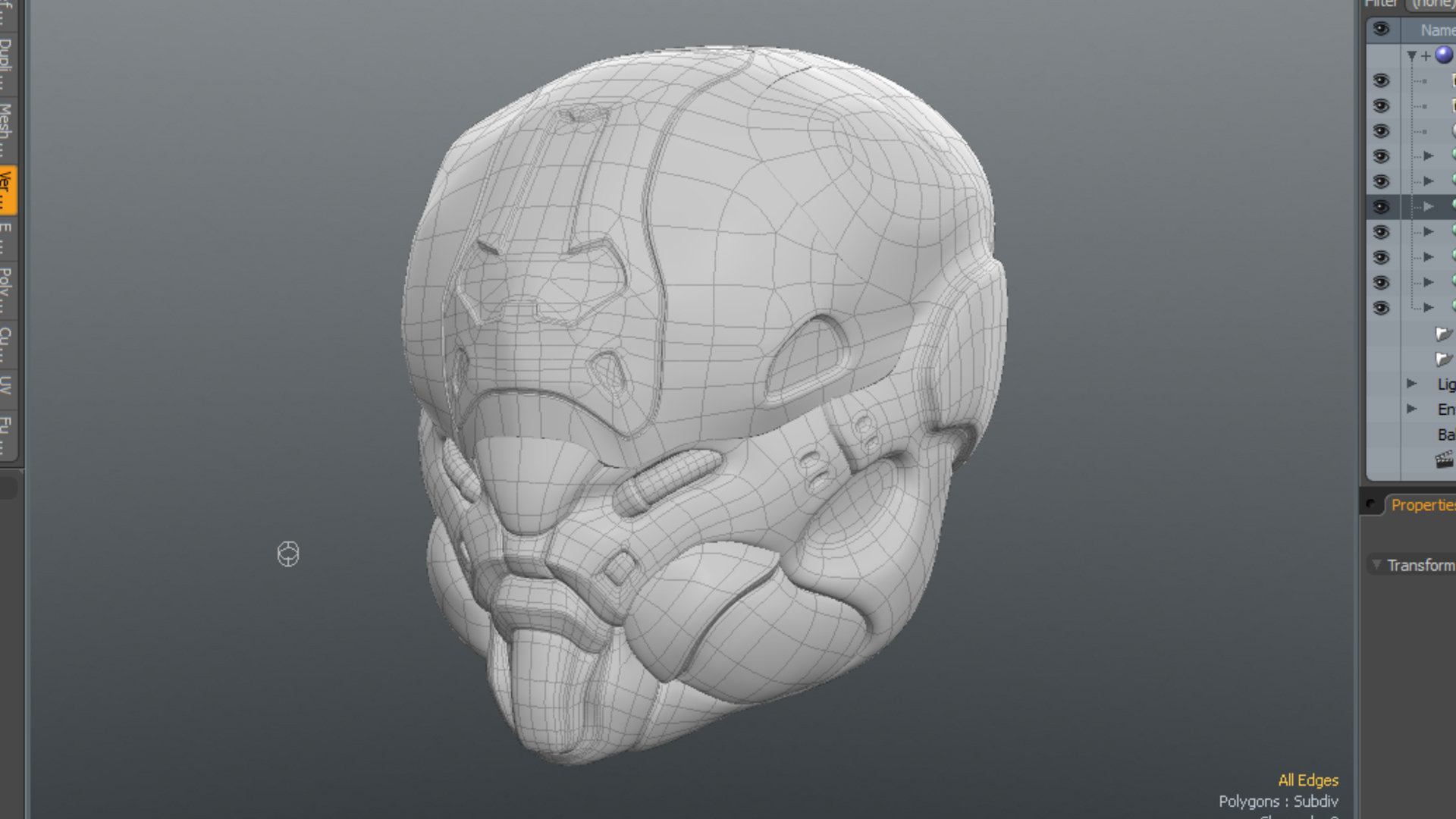Expand the Lig... (Lights) group arrow
Screen dimensions: 1456x819
(1411, 384)
